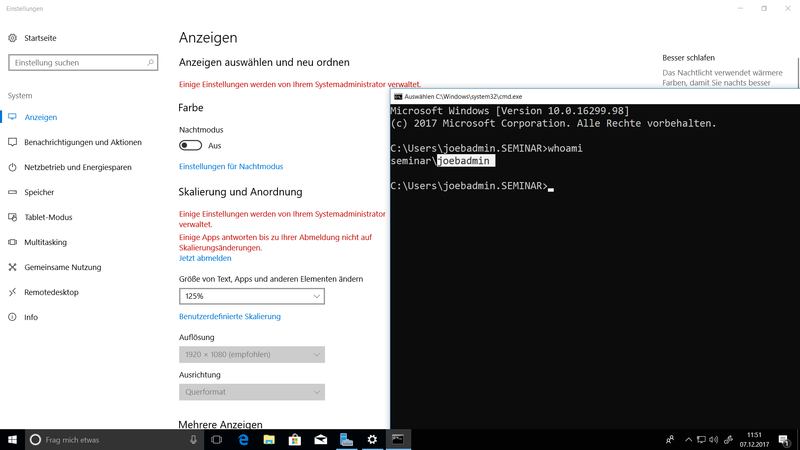
Task: Click the whoami command text in cmd
Action: pos(565,148)
